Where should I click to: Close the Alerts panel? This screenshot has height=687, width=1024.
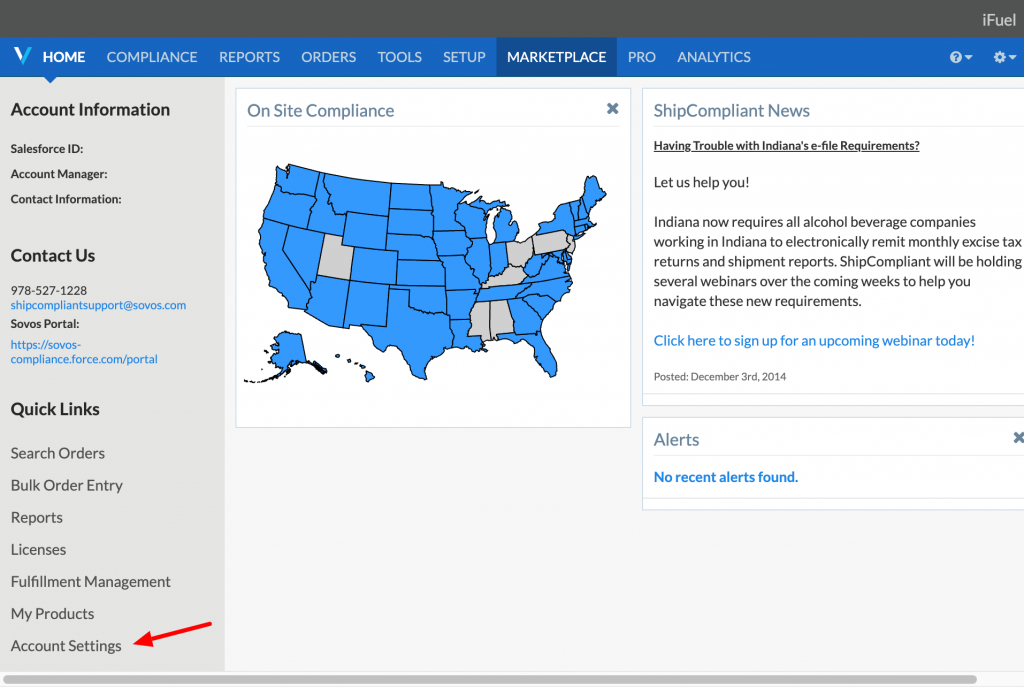(x=1018, y=438)
